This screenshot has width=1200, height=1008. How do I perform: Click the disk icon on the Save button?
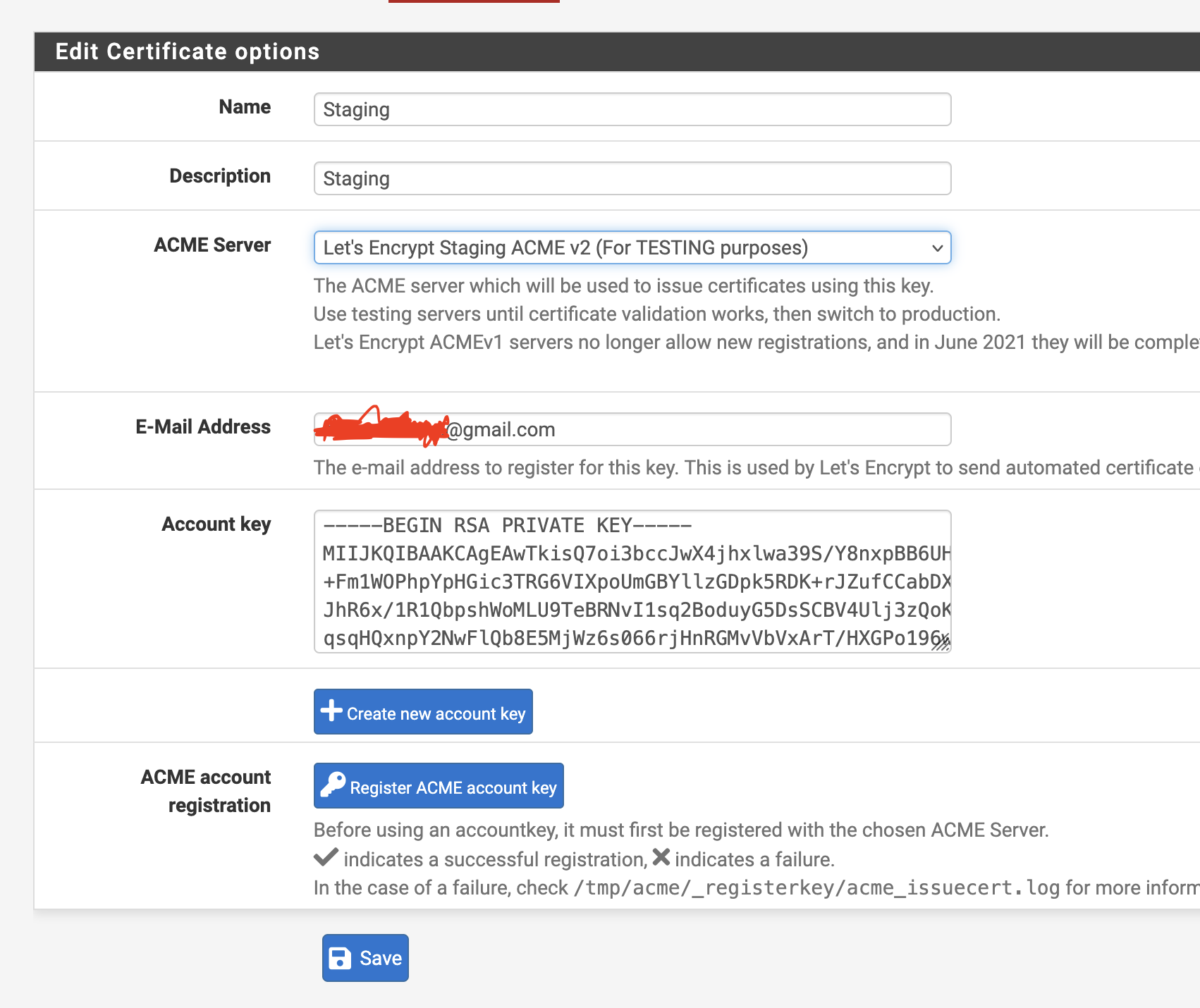(341, 957)
